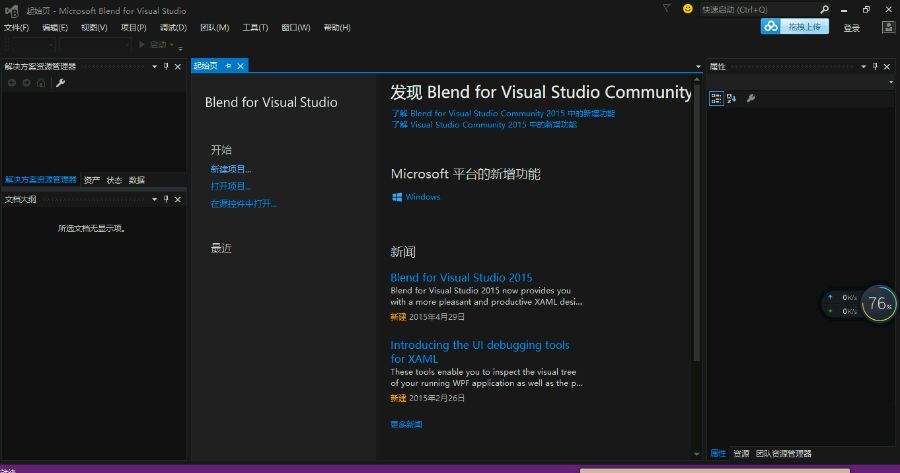Click the 更多新闻 link

406,424
